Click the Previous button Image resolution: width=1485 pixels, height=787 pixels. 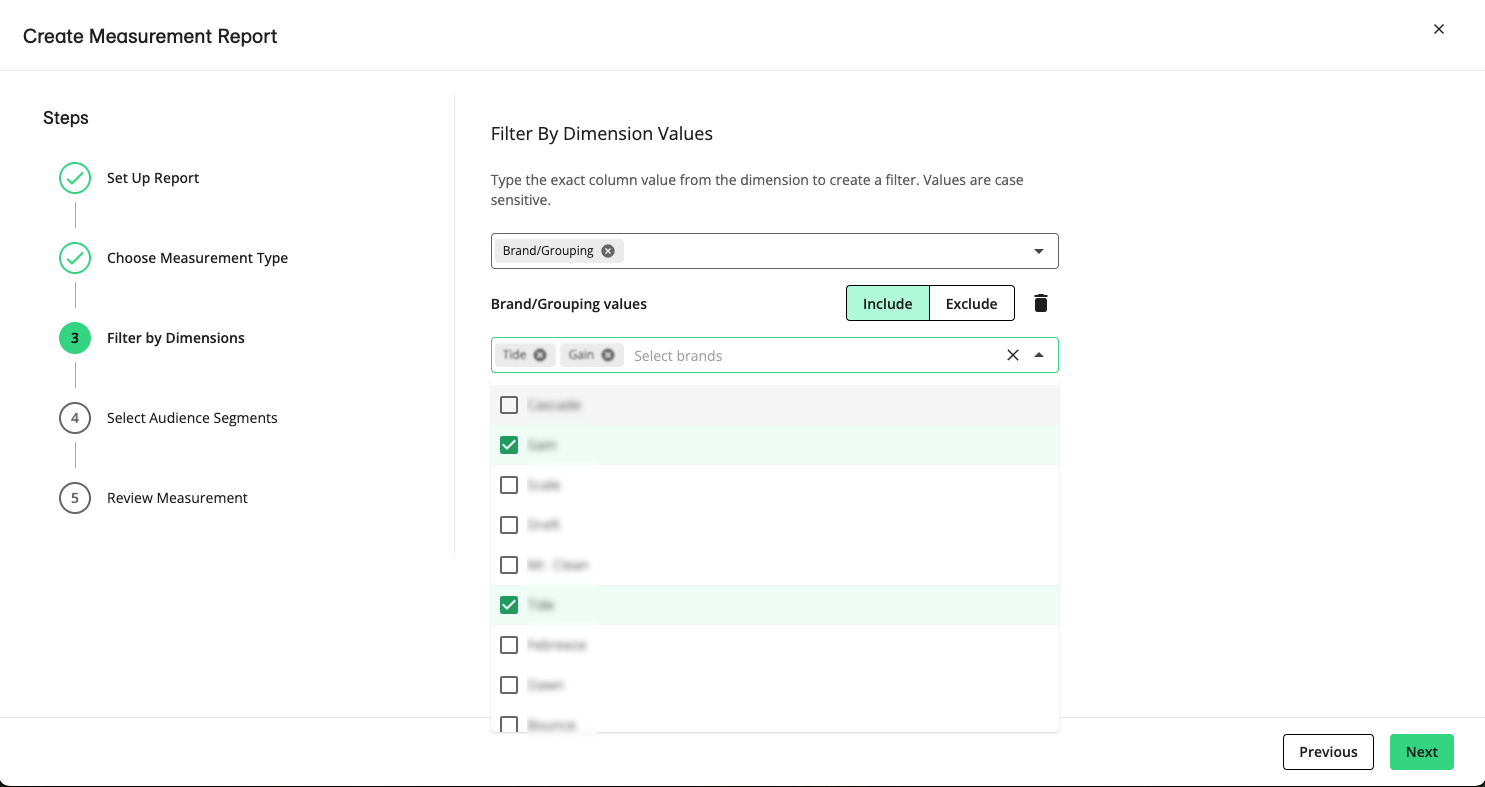pos(1328,751)
